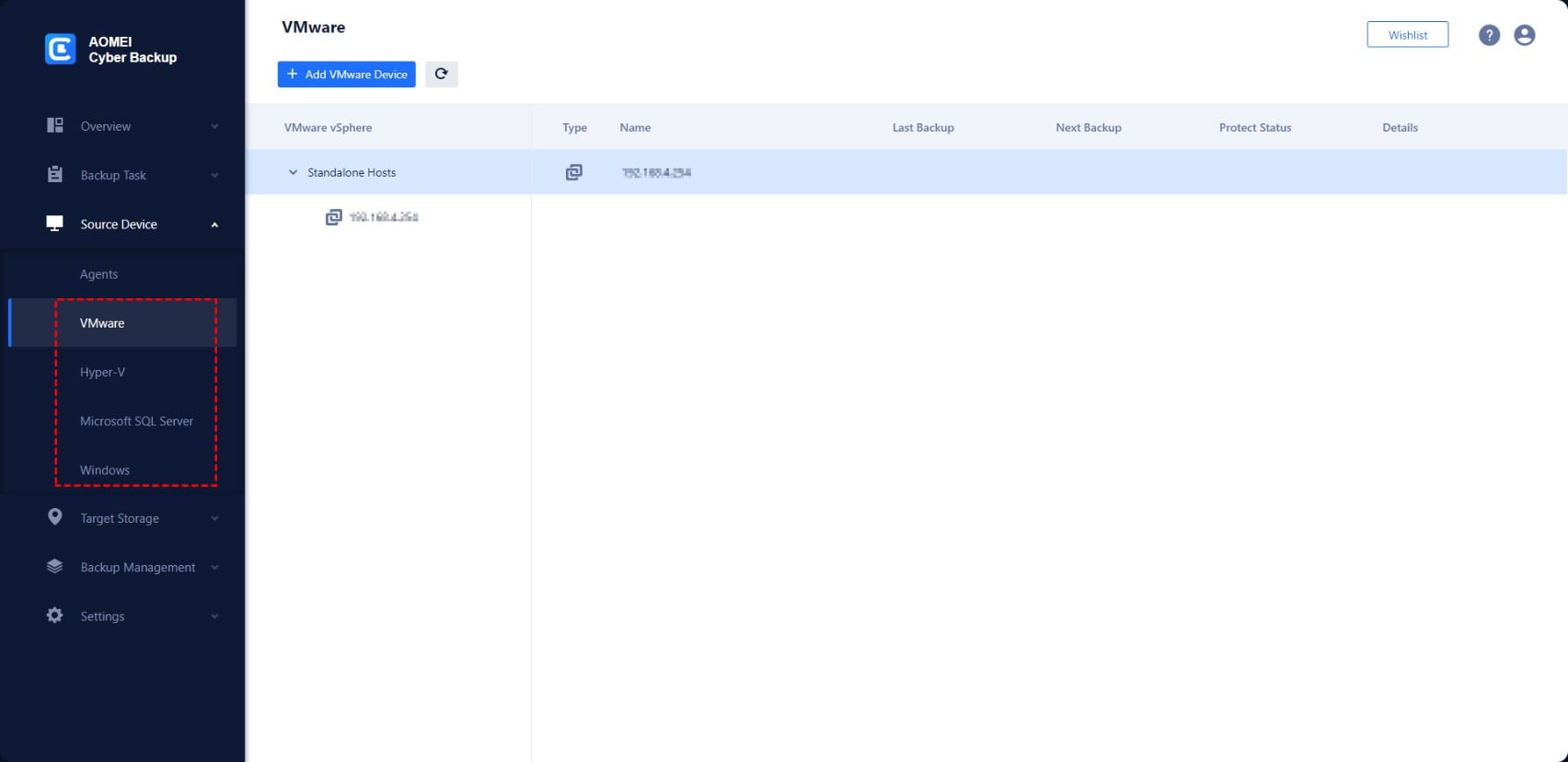Click the Backup Management layers icon
This screenshot has width=1568, height=762.
(x=55, y=567)
